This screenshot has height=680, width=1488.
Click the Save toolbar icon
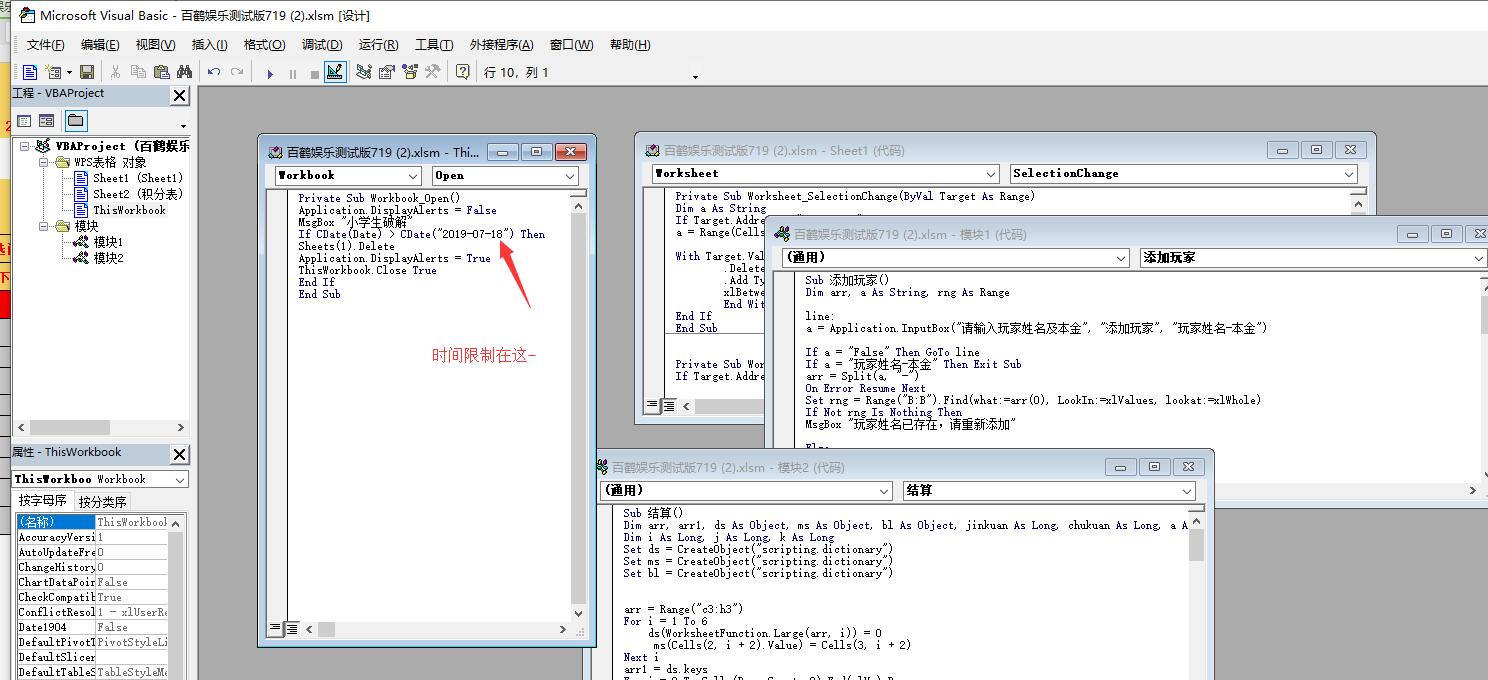[x=87, y=72]
